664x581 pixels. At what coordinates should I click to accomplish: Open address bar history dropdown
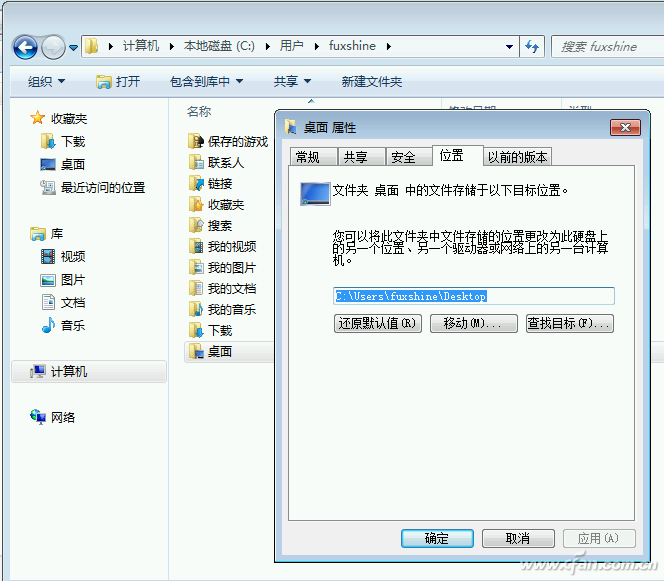(509, 47)
